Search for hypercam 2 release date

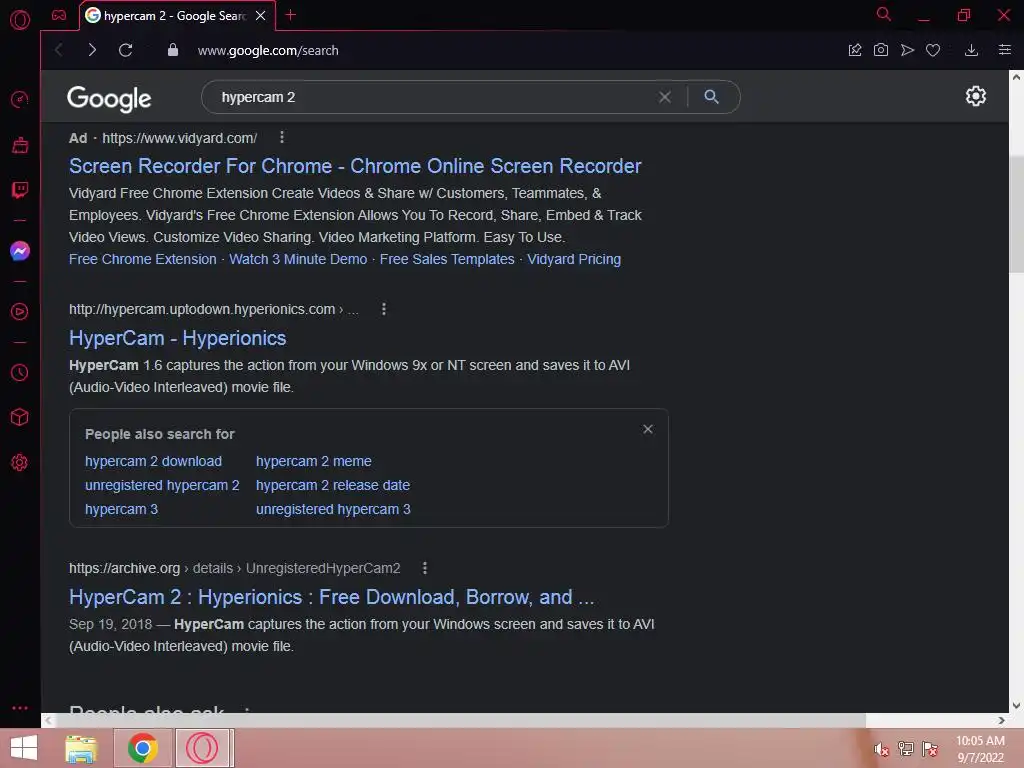click(332, 485)
